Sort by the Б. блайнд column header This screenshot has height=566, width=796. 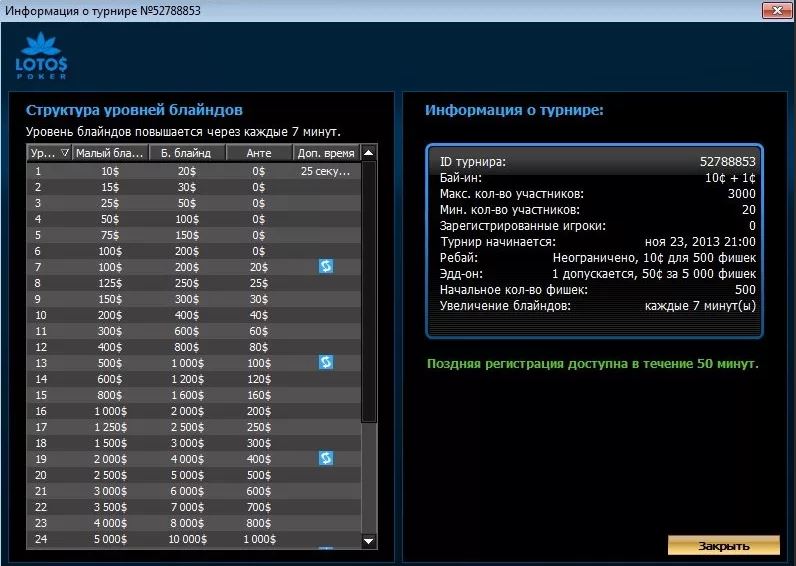(186, 153)
